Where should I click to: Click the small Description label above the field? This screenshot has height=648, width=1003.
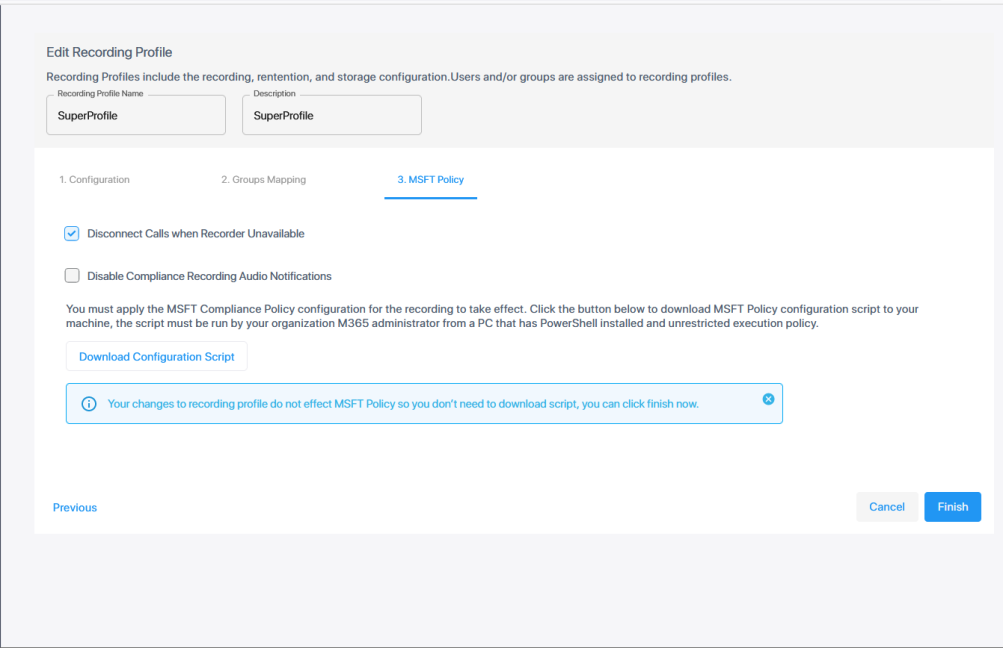click(x=274, y=94)
